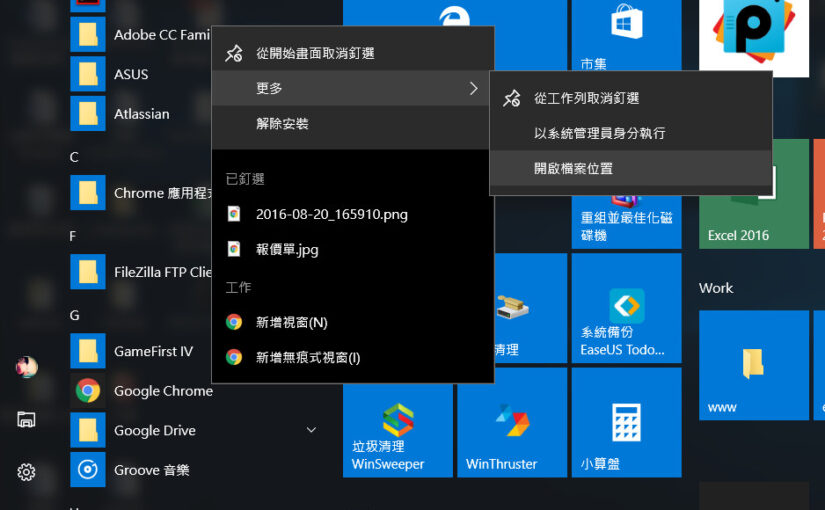Screen dimensions: 825x510
Task: Open the Atlassian folder entry
Action: point(141,114)
